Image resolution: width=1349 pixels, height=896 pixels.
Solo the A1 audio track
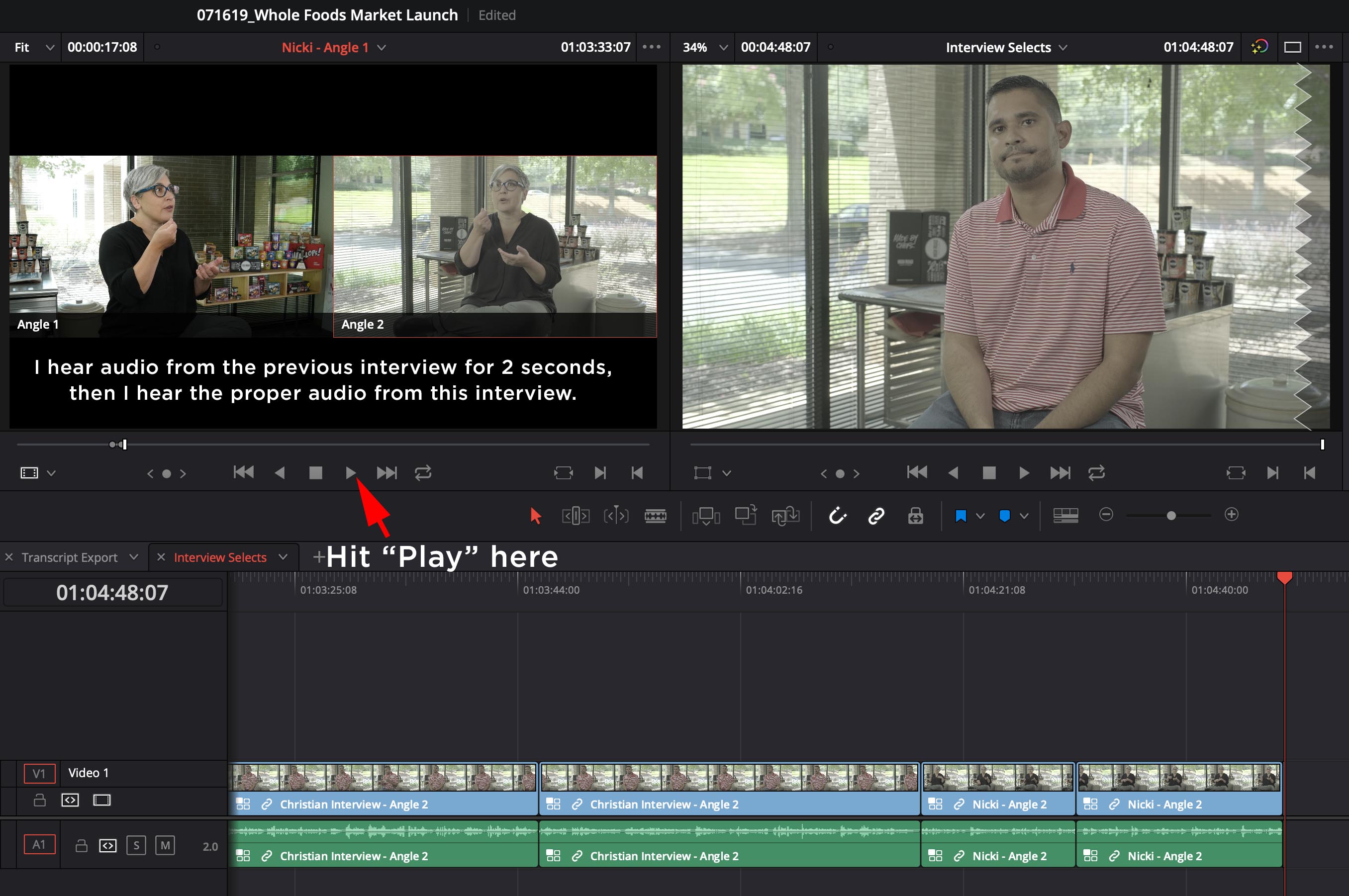pyautogui.click(x=136, y=846)
